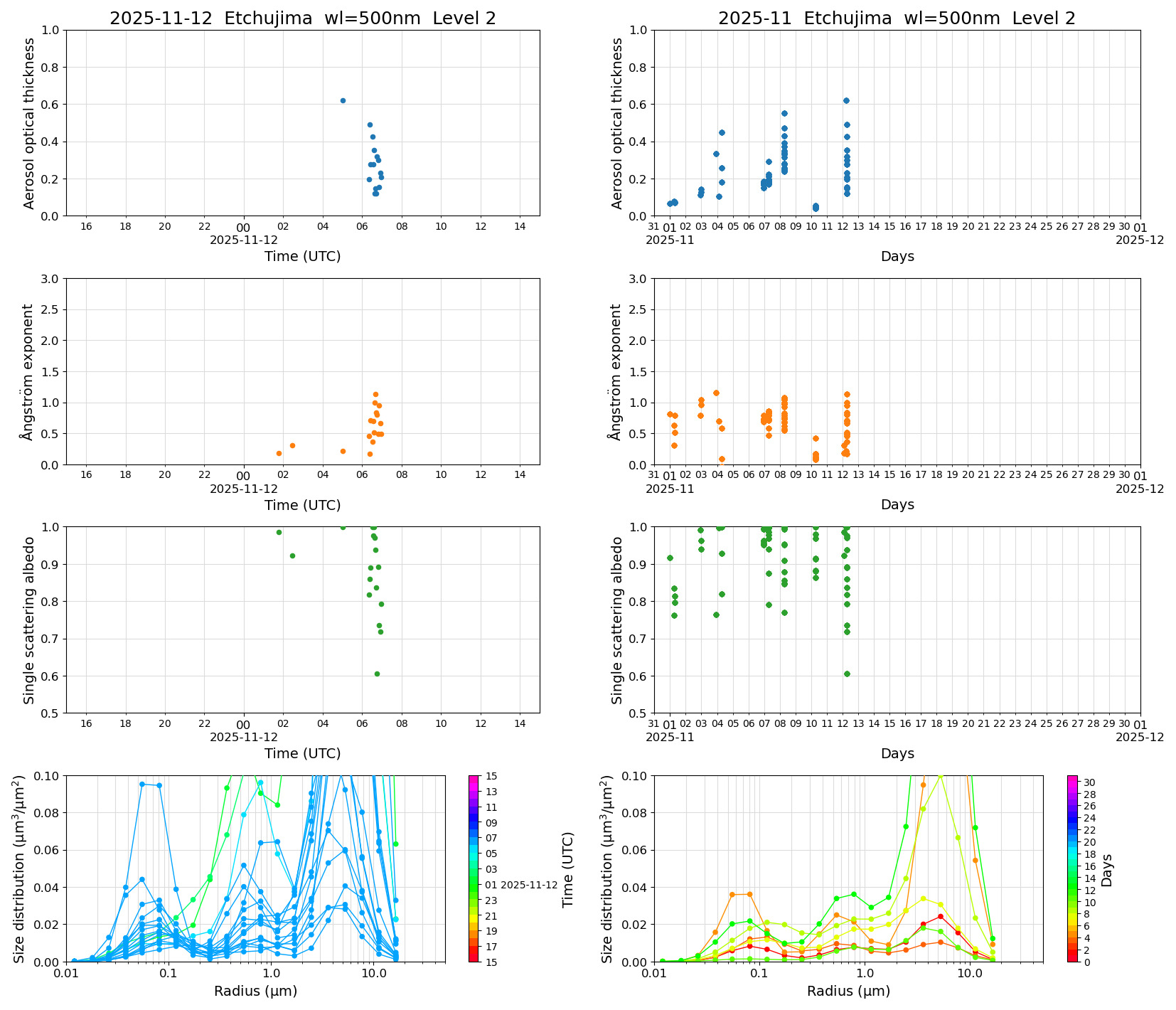Click "Radius (µm)" label under monthly size distribution

click(x=848, y=992)
